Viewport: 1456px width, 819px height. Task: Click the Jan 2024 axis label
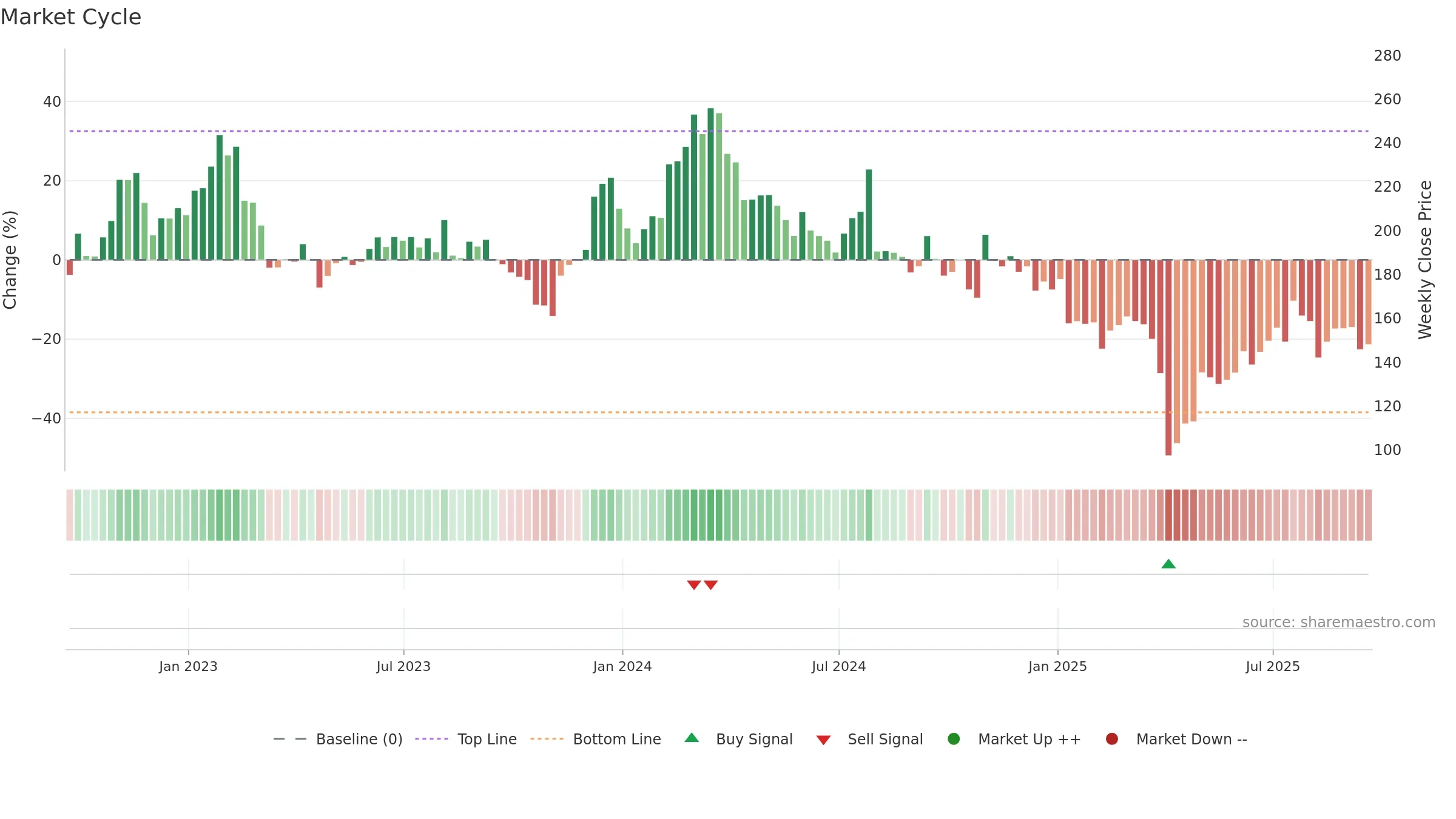(622, 666)
